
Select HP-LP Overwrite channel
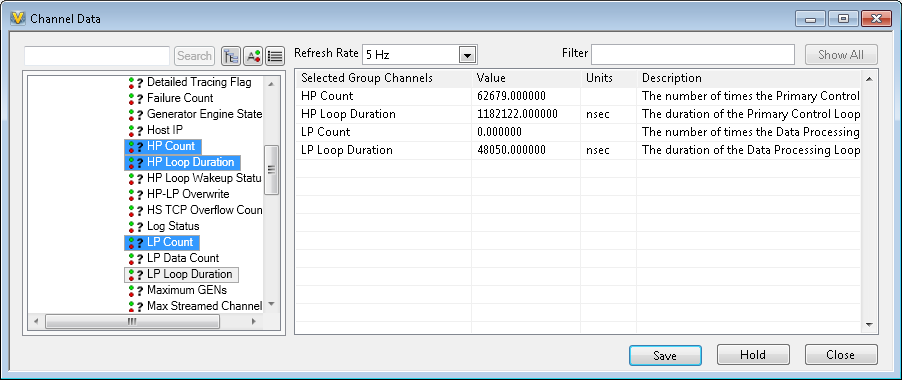tap(188, 194)
